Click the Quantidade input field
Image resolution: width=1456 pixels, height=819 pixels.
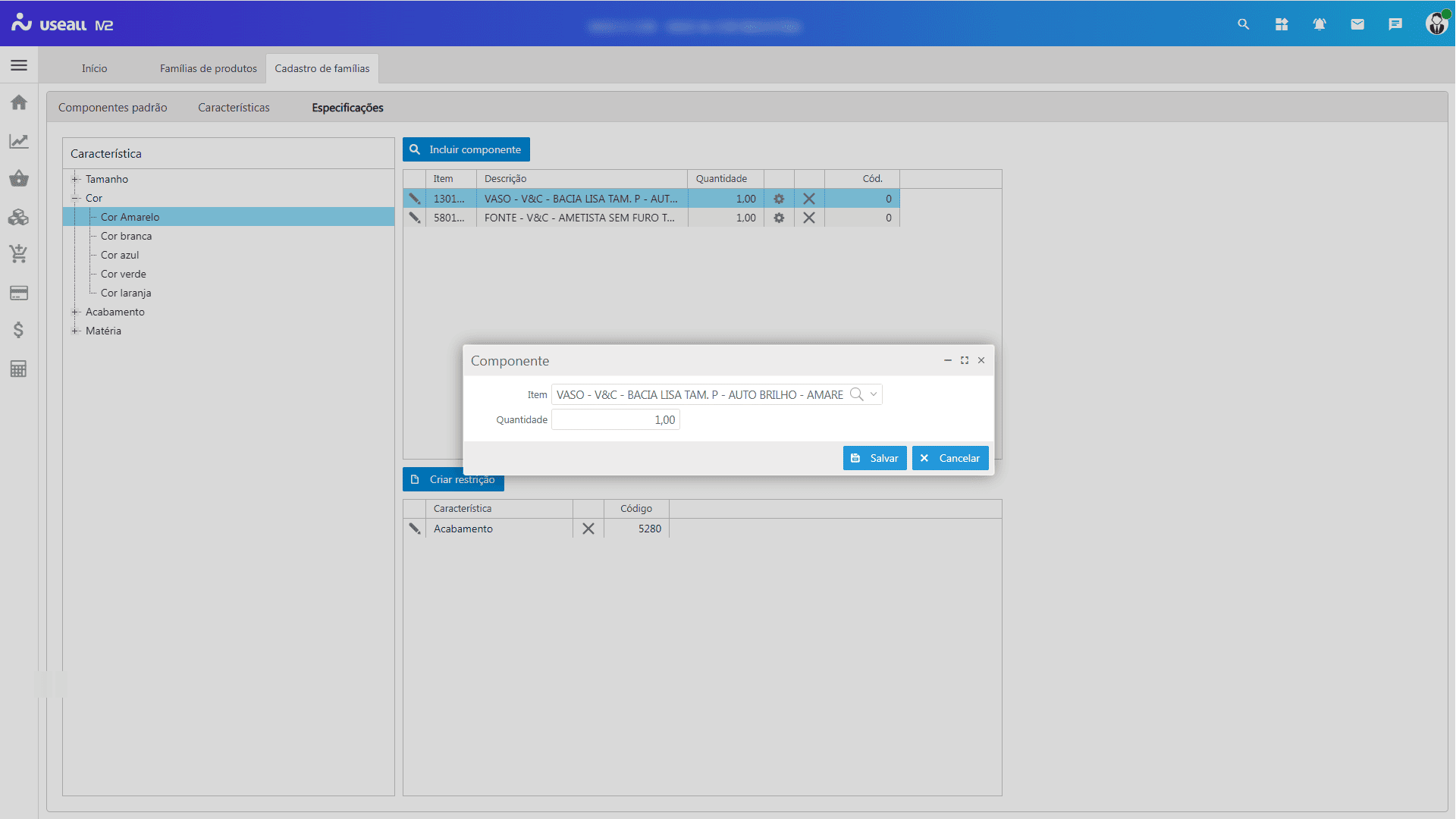615,420
